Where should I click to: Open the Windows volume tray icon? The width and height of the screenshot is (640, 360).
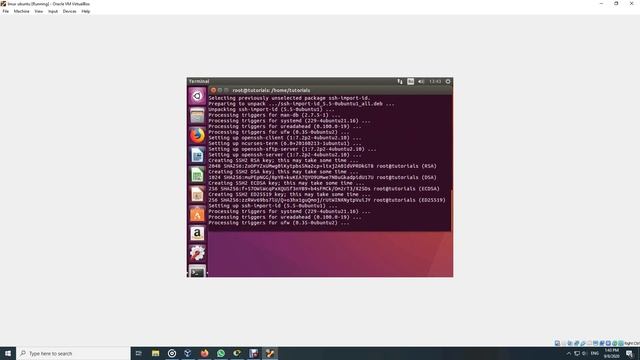pos(584,353)
